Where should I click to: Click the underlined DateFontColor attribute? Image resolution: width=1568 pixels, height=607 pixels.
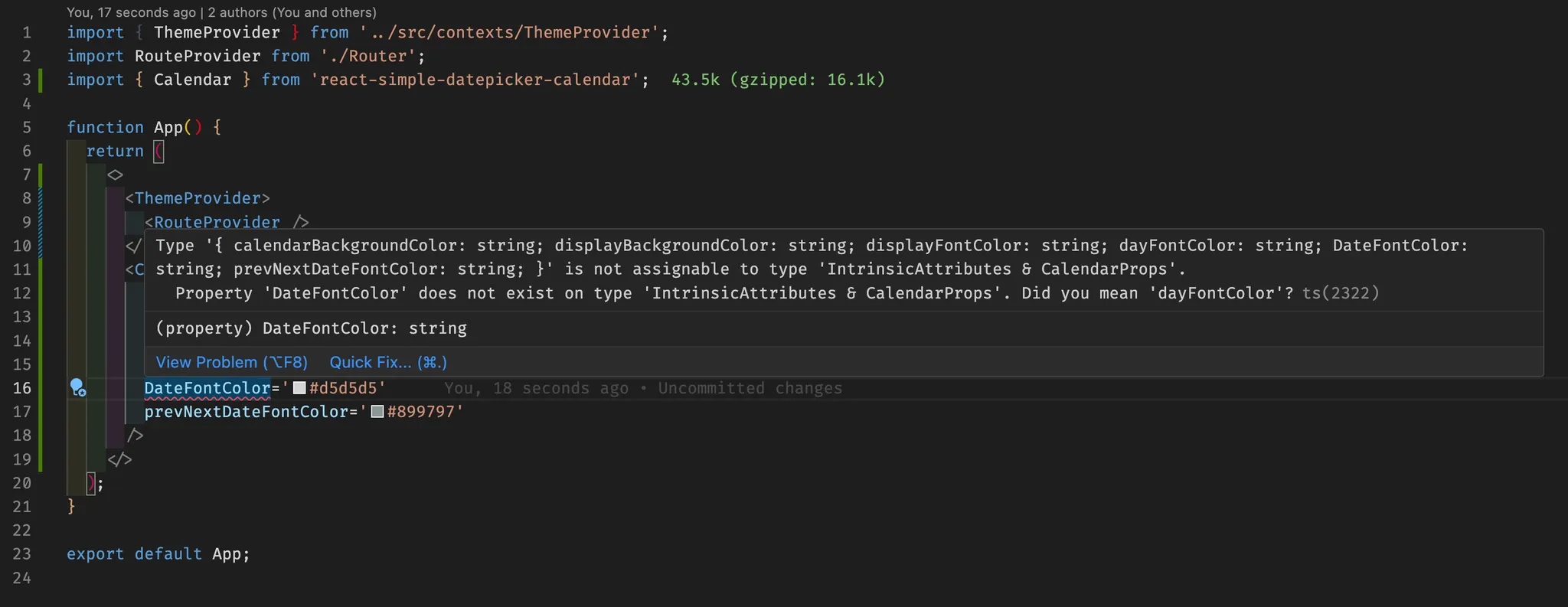tap(207, 388)
